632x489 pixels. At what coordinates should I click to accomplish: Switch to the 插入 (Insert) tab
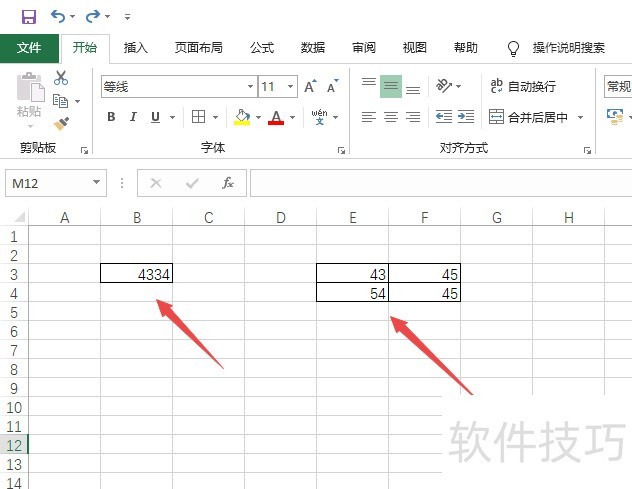136,47
